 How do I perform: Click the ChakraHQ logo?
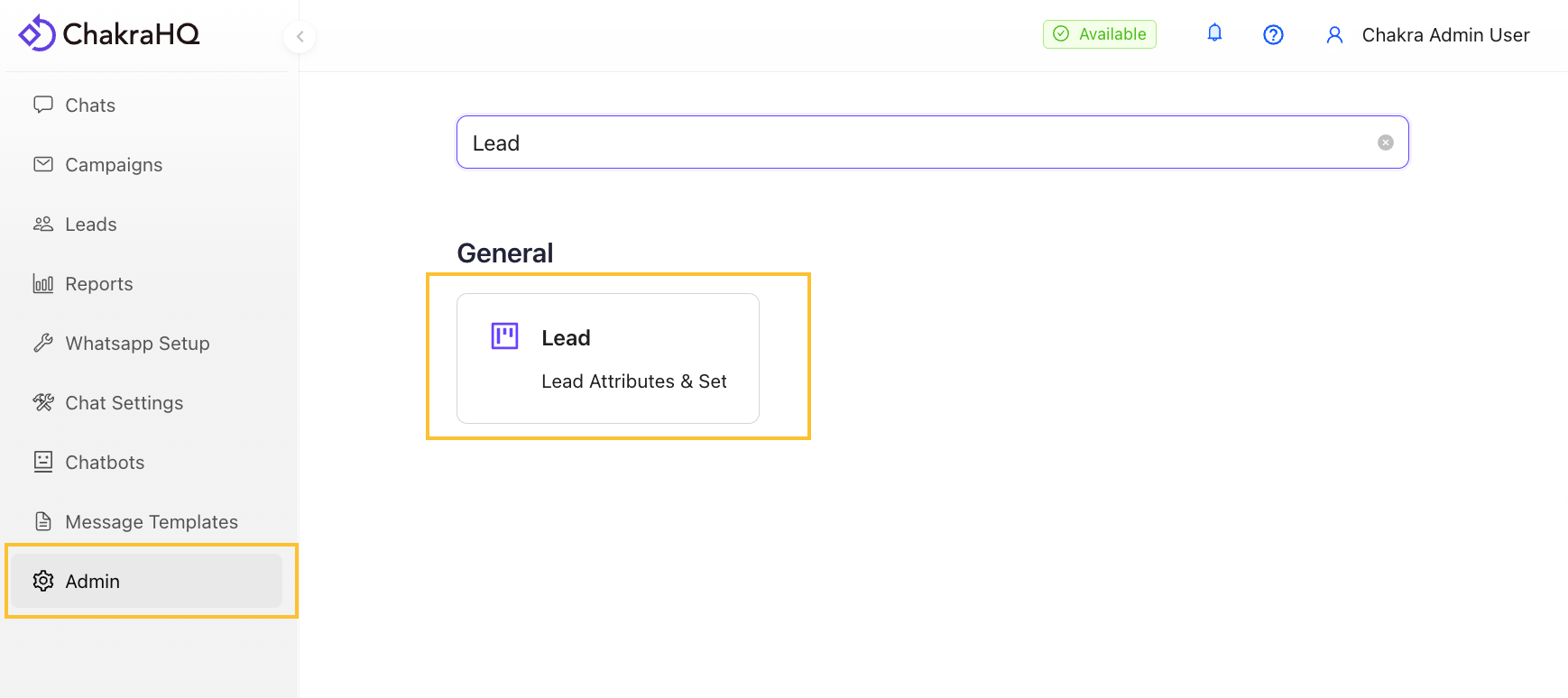pos(108,33)
